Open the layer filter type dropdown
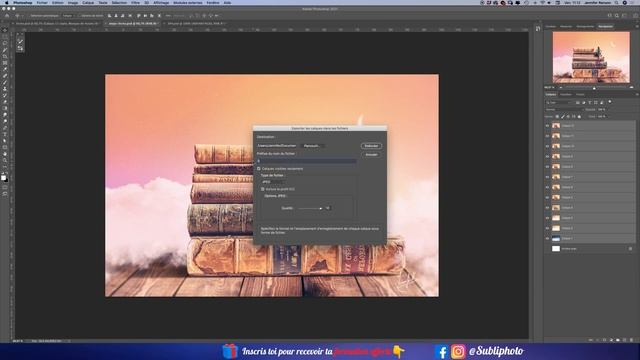This screenshot has height=360, width=640. click(559, 102)
